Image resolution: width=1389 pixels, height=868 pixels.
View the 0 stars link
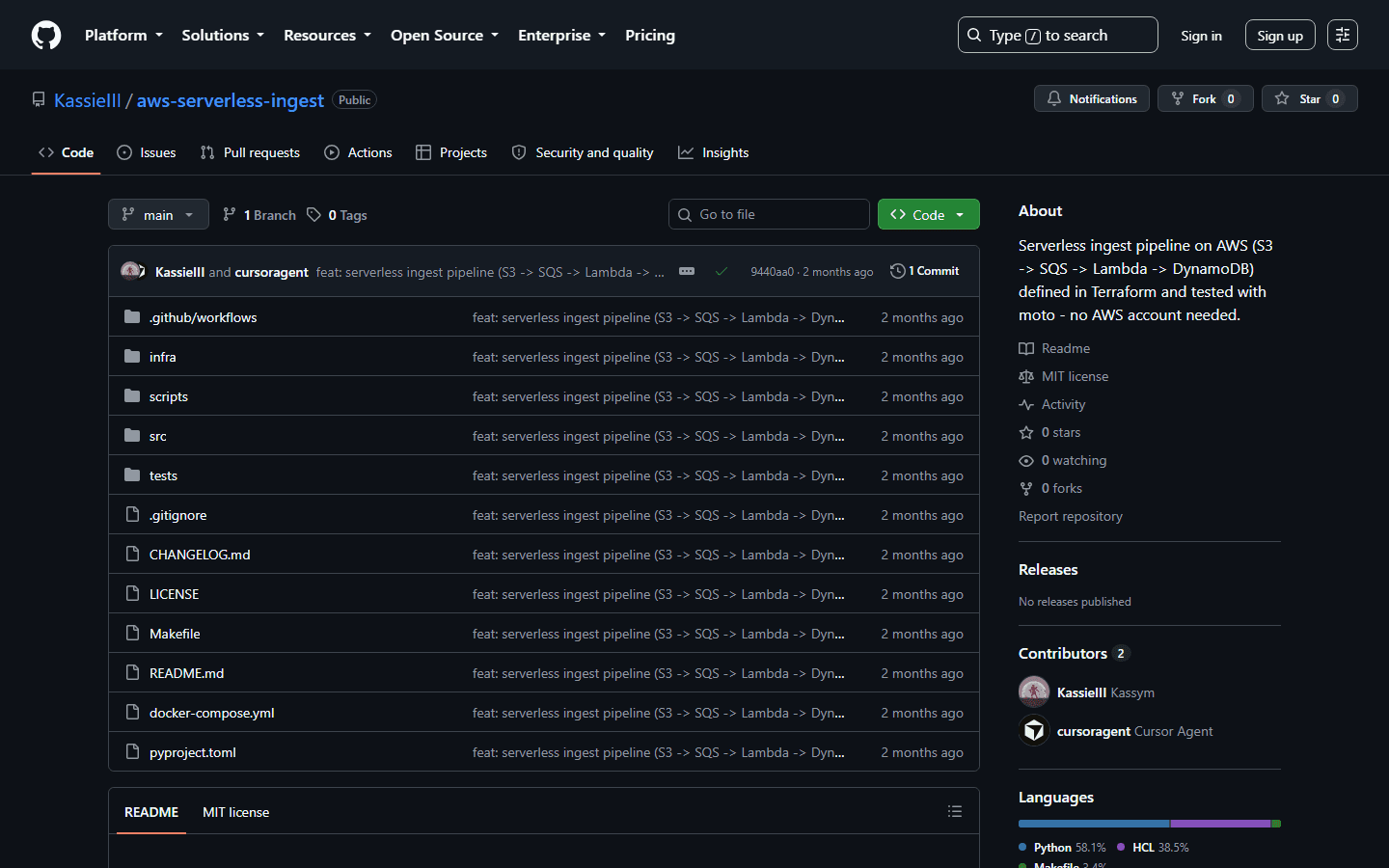tap(1049, 432)
